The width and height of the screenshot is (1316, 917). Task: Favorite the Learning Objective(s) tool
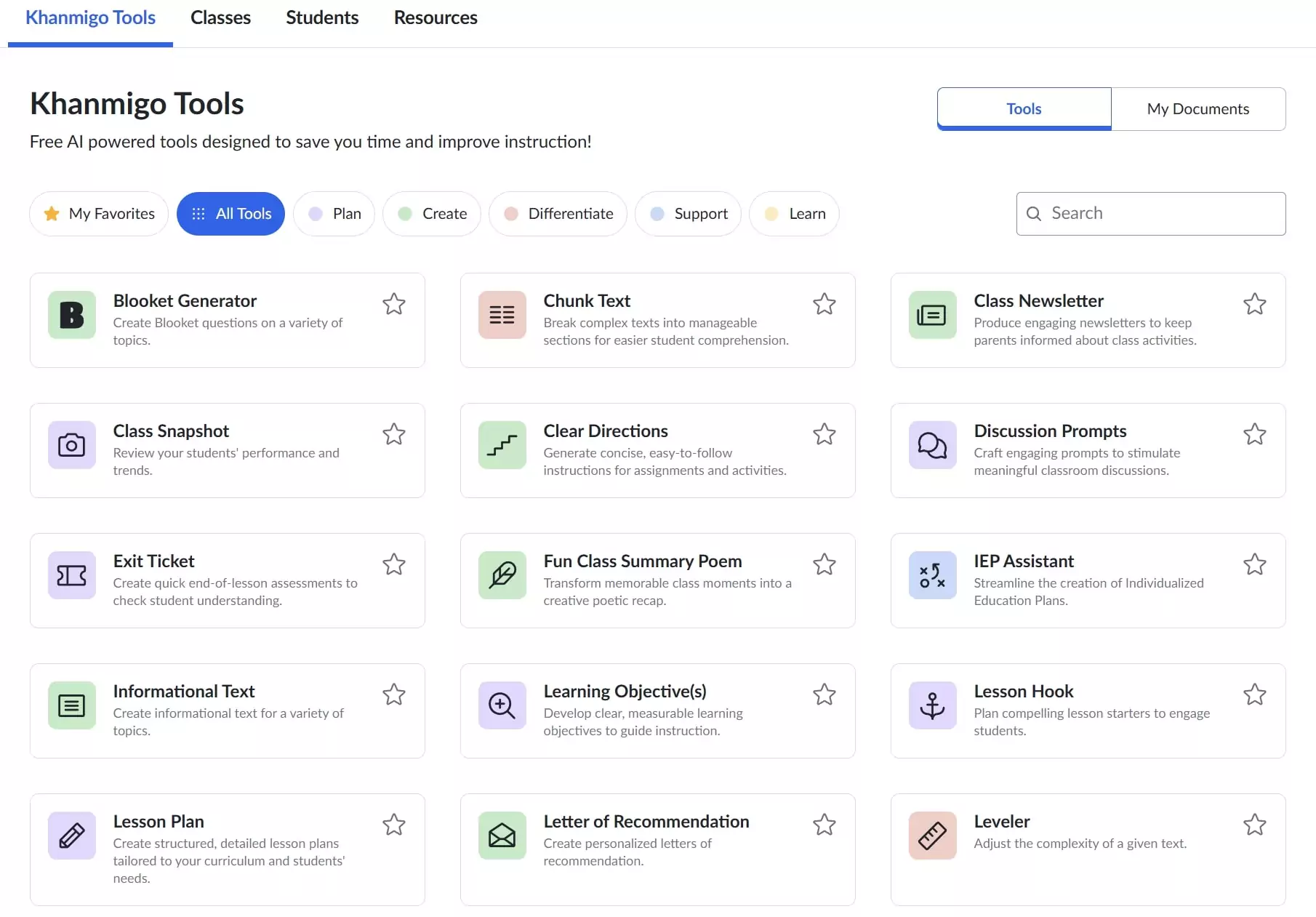pyautogui.click(x=824, y=694)
